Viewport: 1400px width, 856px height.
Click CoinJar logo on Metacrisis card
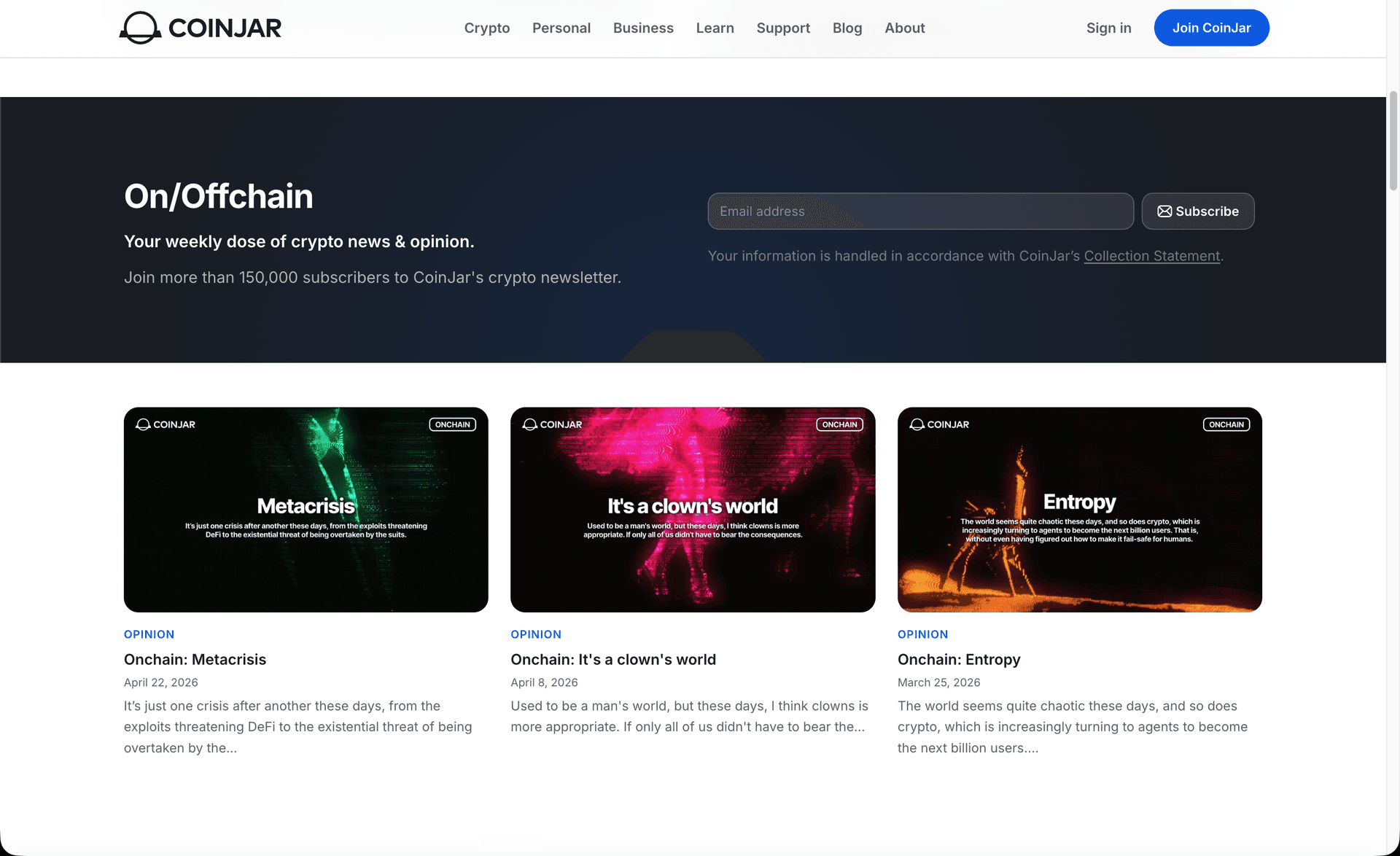click(x=166, y=424)
